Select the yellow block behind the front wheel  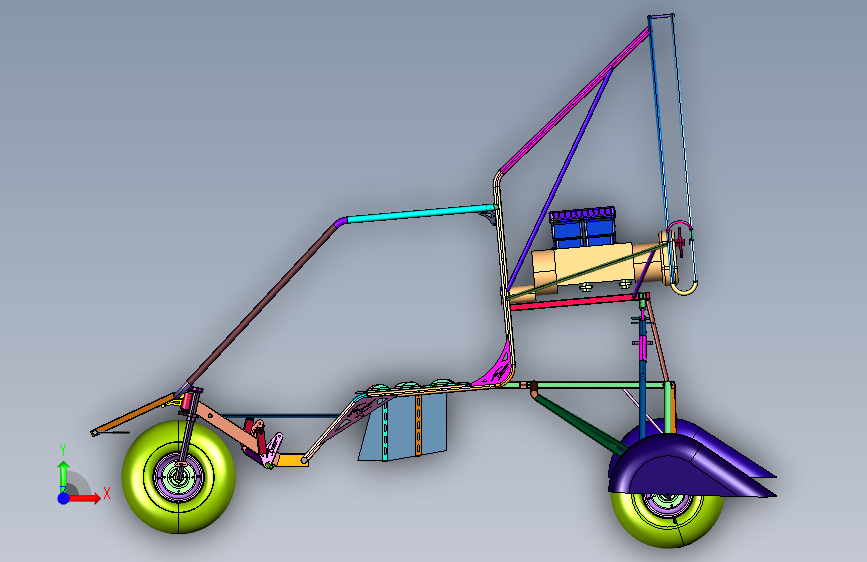[292, 460]
